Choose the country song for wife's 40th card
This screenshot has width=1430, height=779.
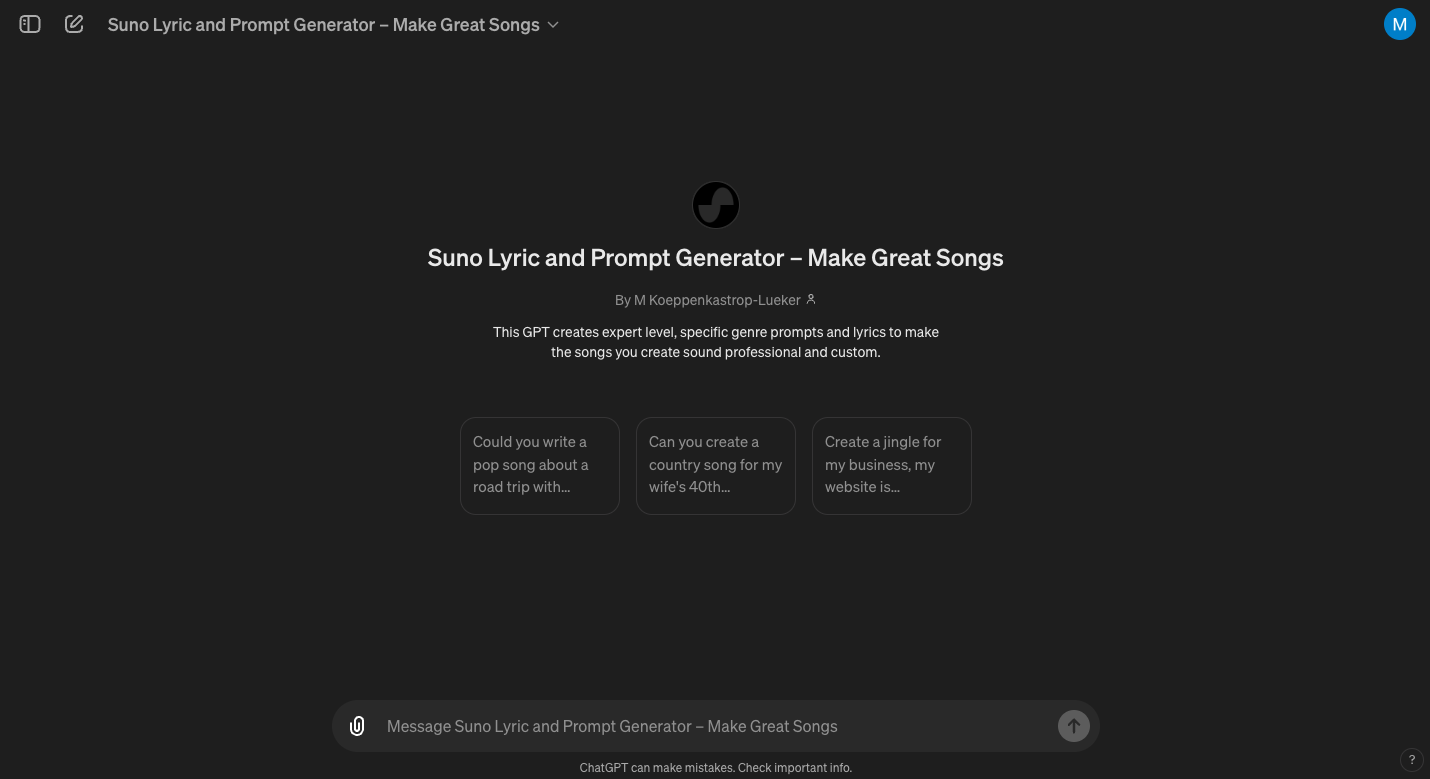(x=716, y=465)
